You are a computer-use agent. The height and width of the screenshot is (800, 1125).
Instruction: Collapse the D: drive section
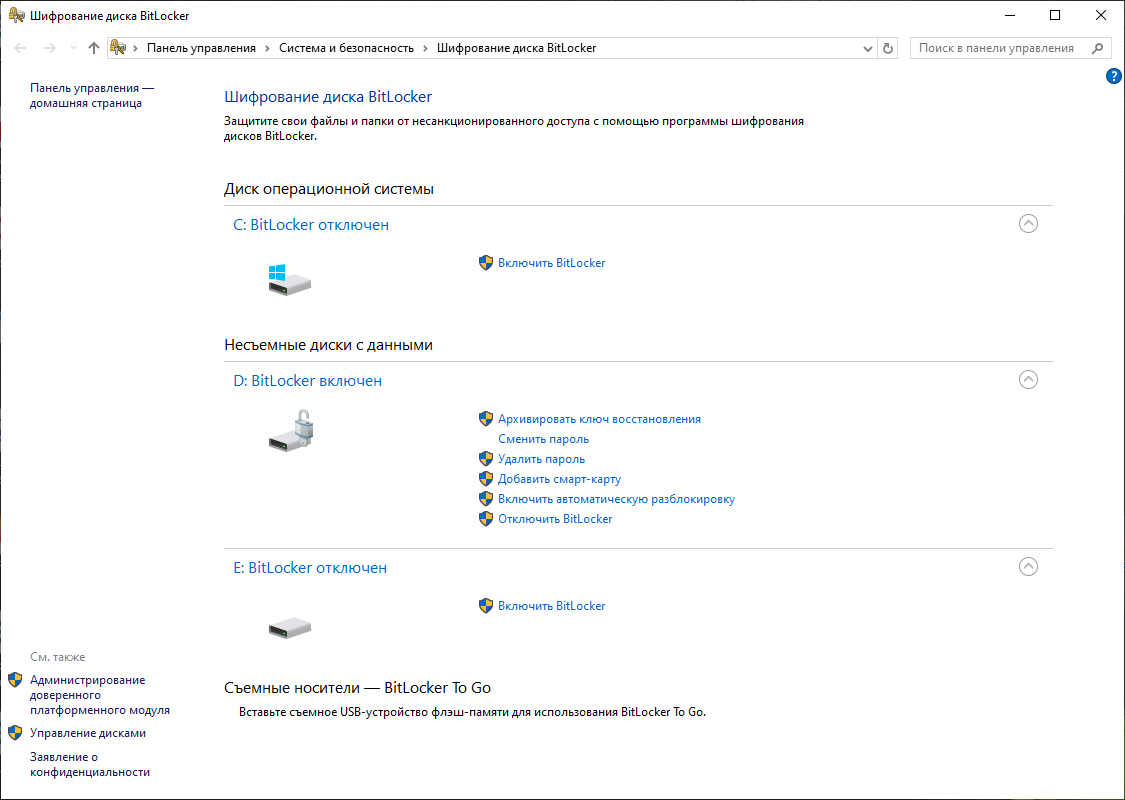(x=1028, y=380)
